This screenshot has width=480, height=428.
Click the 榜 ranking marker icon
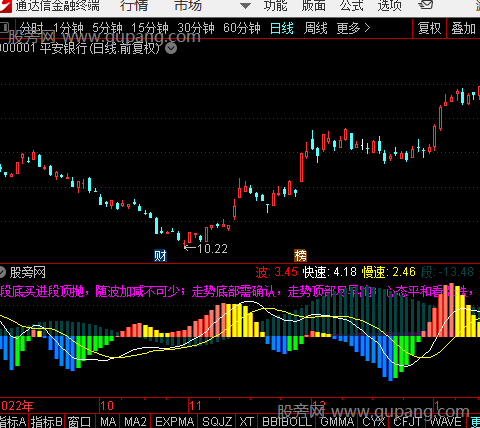click(300, 256)
